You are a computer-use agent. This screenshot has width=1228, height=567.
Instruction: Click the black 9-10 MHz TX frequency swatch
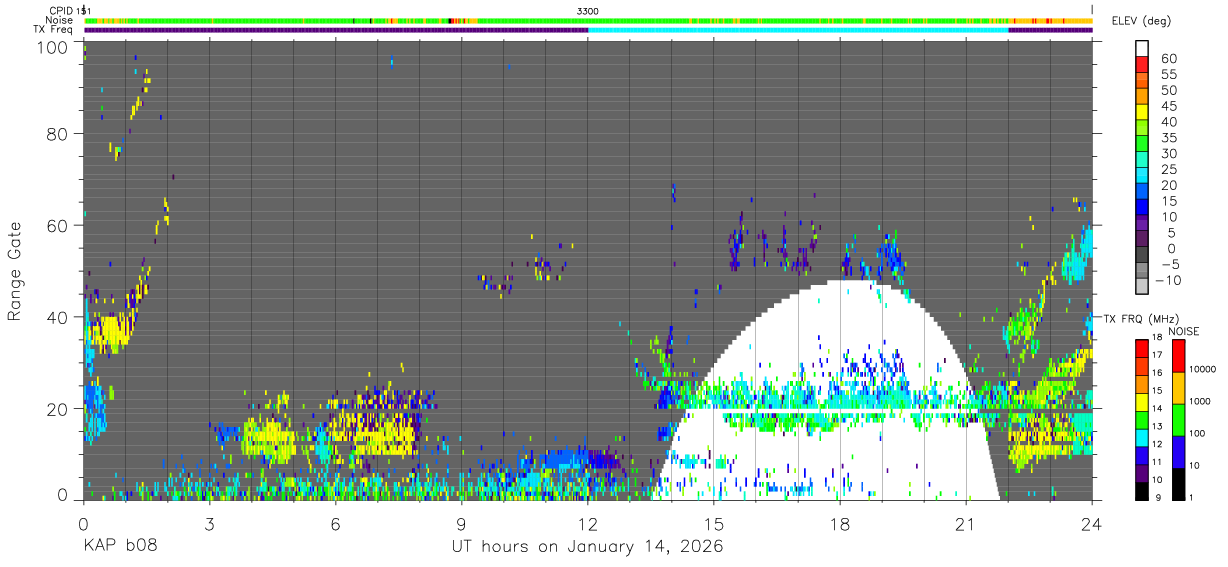[x=1140, y=490]
